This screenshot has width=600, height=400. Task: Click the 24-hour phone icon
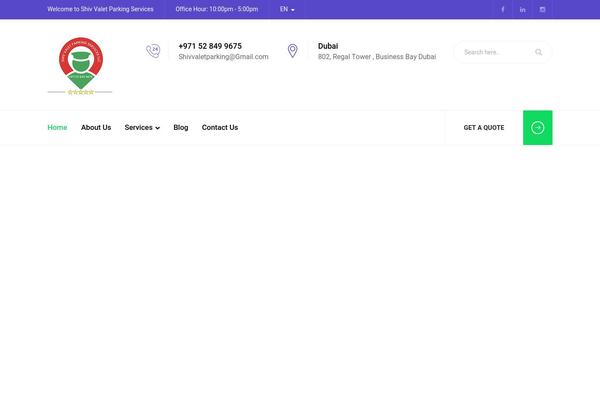pyautogui.click(x=153, y=51)
